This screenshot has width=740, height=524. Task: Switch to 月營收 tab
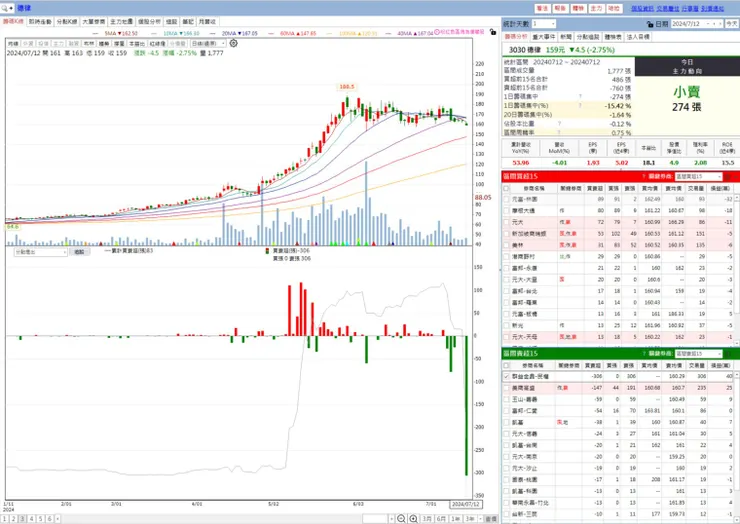tap(207, 22)
